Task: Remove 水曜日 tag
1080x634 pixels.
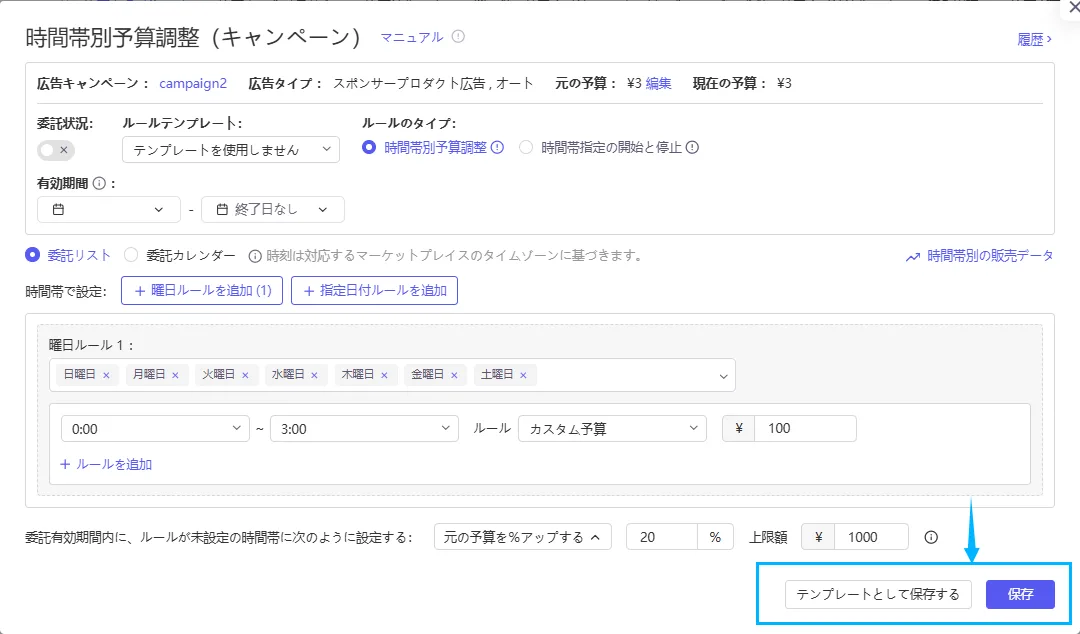Action: (x=314, y=375)
